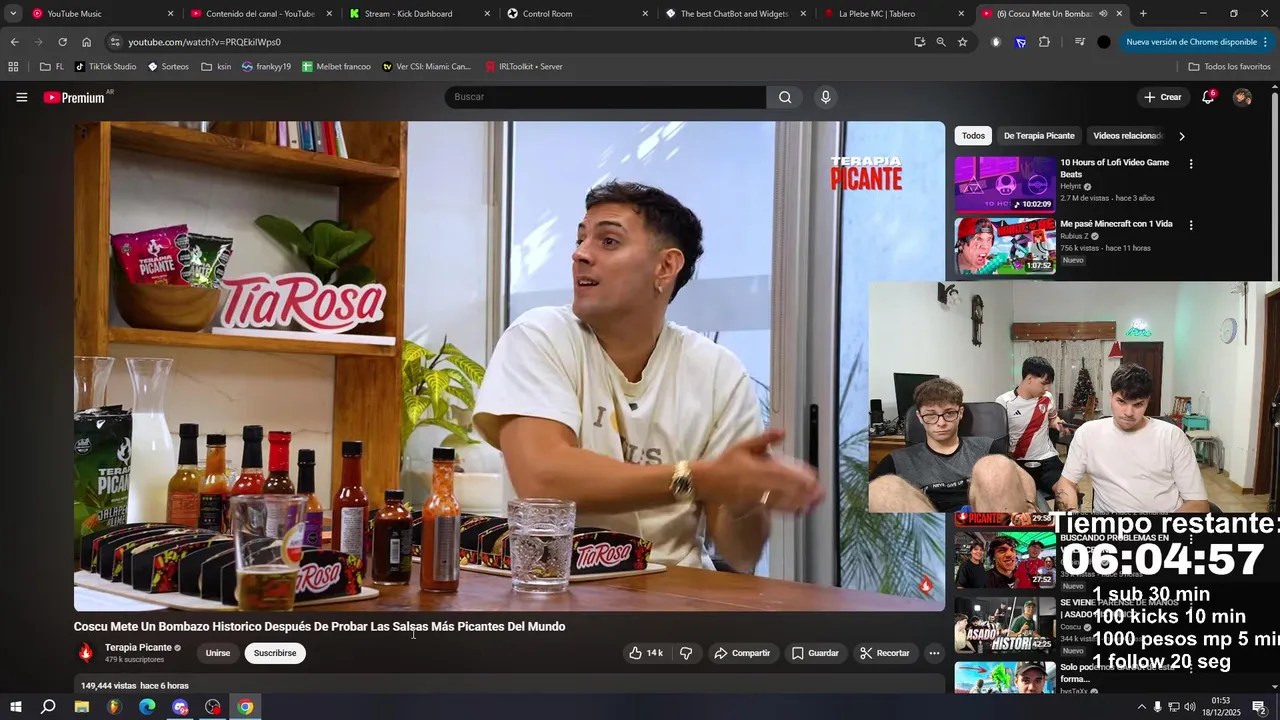1280x720 pixels.
Task: Open options for 10 Hours of Lofi video
Action: (1190, 163)
